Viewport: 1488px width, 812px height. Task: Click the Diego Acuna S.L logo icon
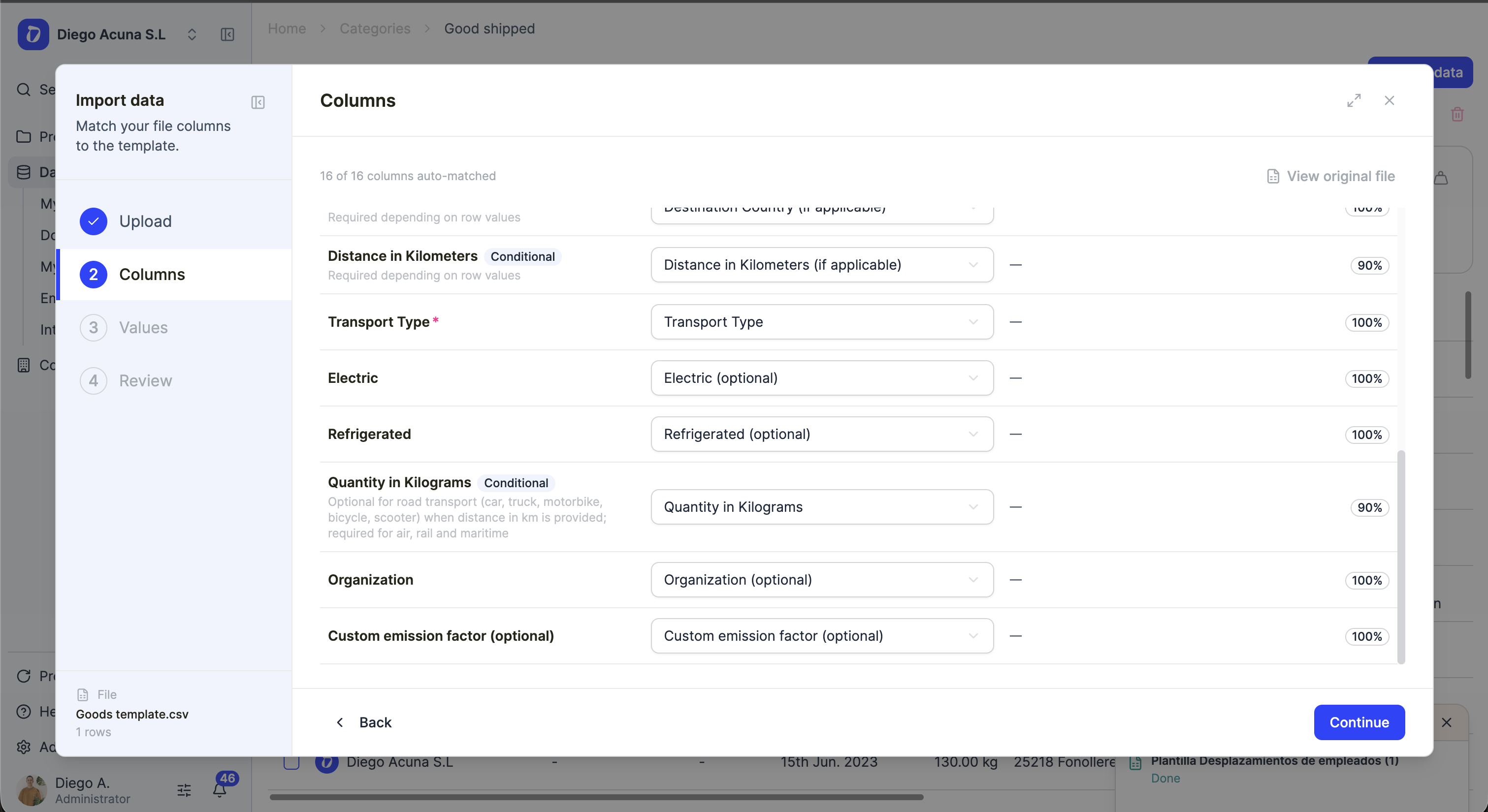click(33, 34)
